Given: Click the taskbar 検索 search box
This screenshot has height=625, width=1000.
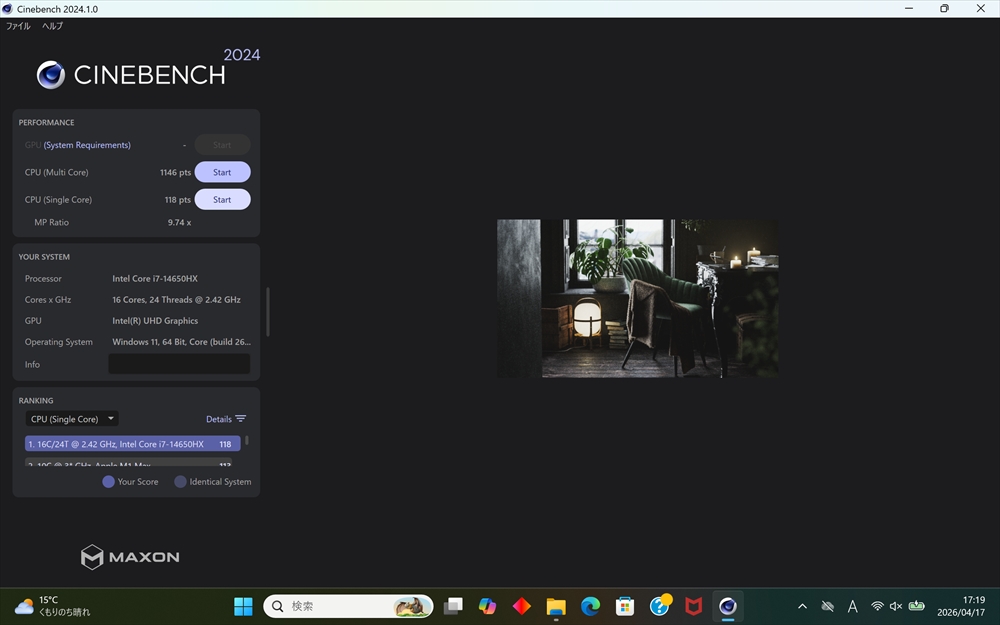Looking at the screenshot, I should [x=348, y=606].
